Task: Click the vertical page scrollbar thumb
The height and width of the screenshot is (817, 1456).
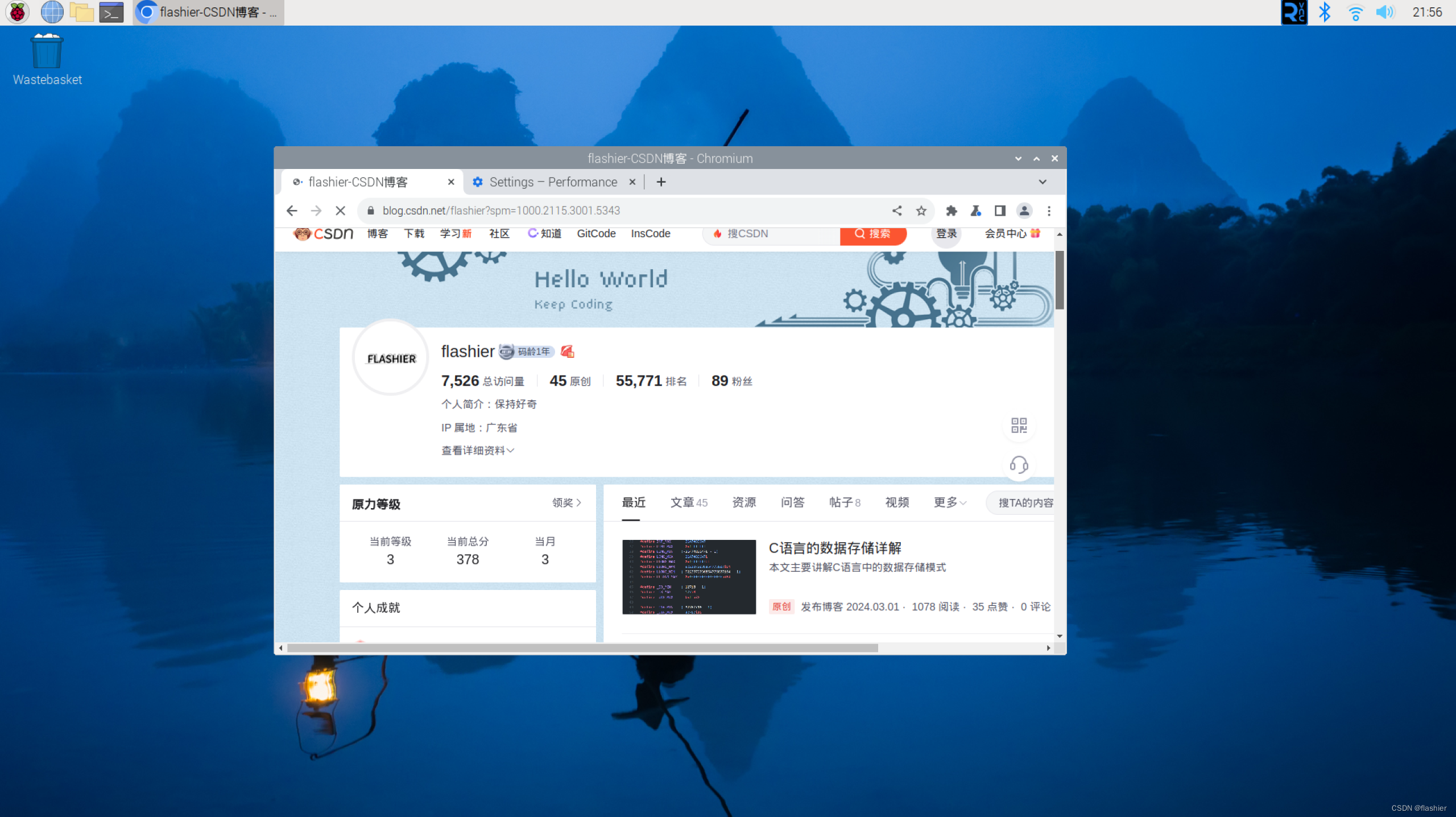Action: click(x=1060, y=280)
